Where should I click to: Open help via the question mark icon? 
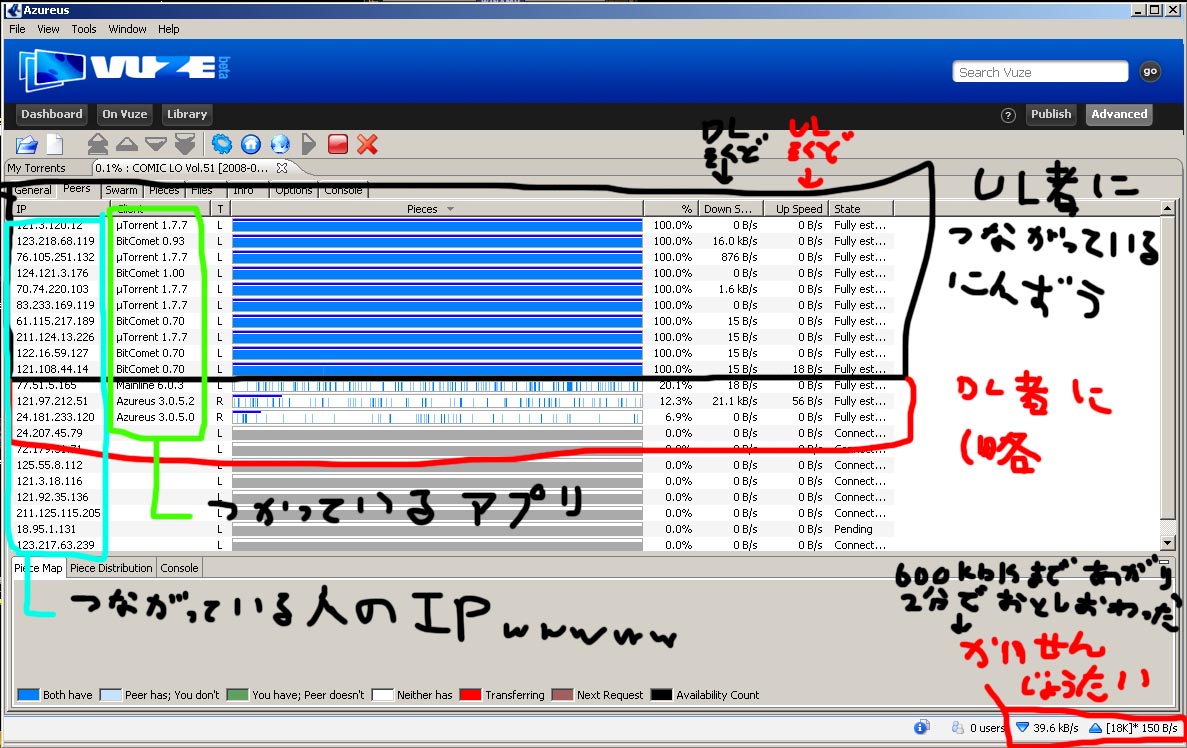[x=1008, y=115]
